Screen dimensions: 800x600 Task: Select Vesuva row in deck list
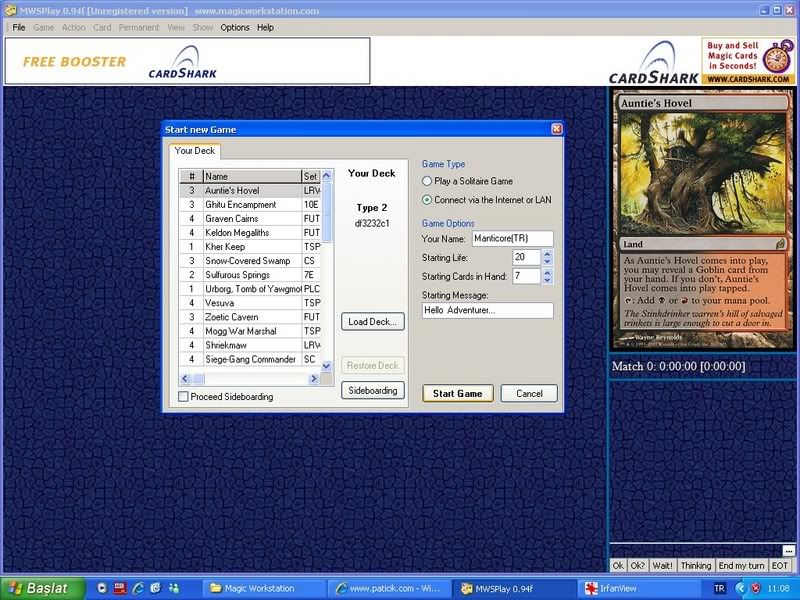[250, 303]
